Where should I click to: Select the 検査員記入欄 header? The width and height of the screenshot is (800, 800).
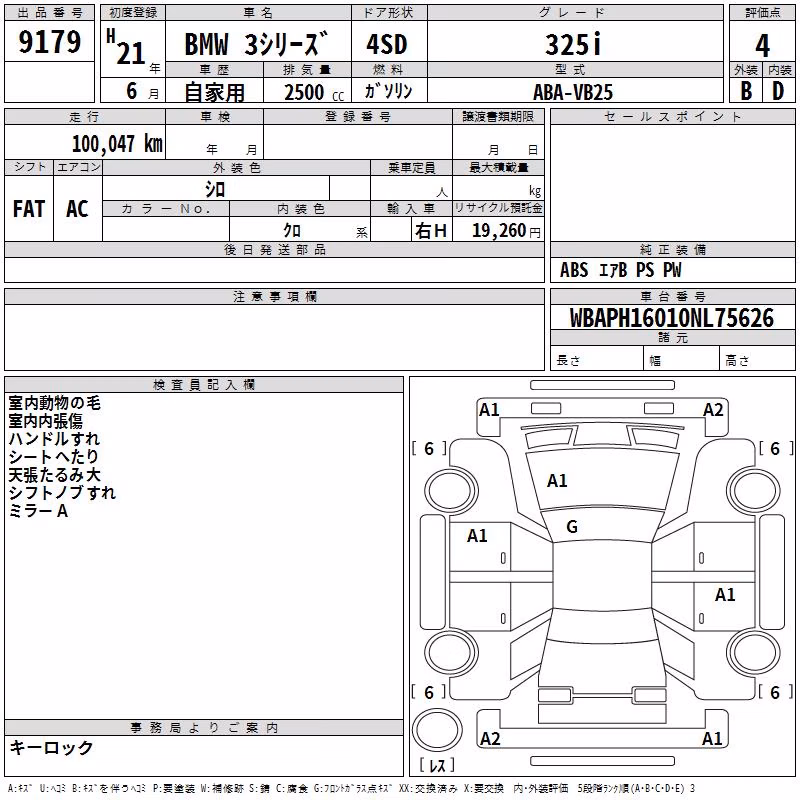tap(204, 385)
